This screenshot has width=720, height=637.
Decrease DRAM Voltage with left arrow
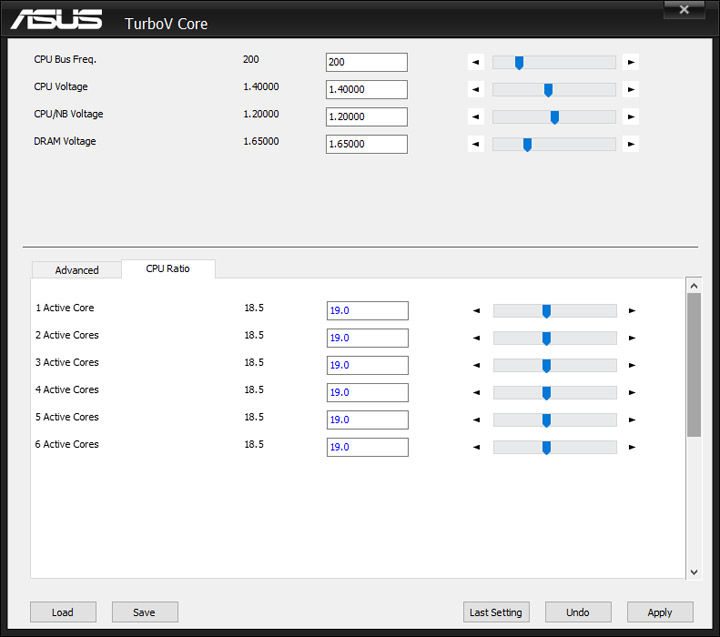476,144
